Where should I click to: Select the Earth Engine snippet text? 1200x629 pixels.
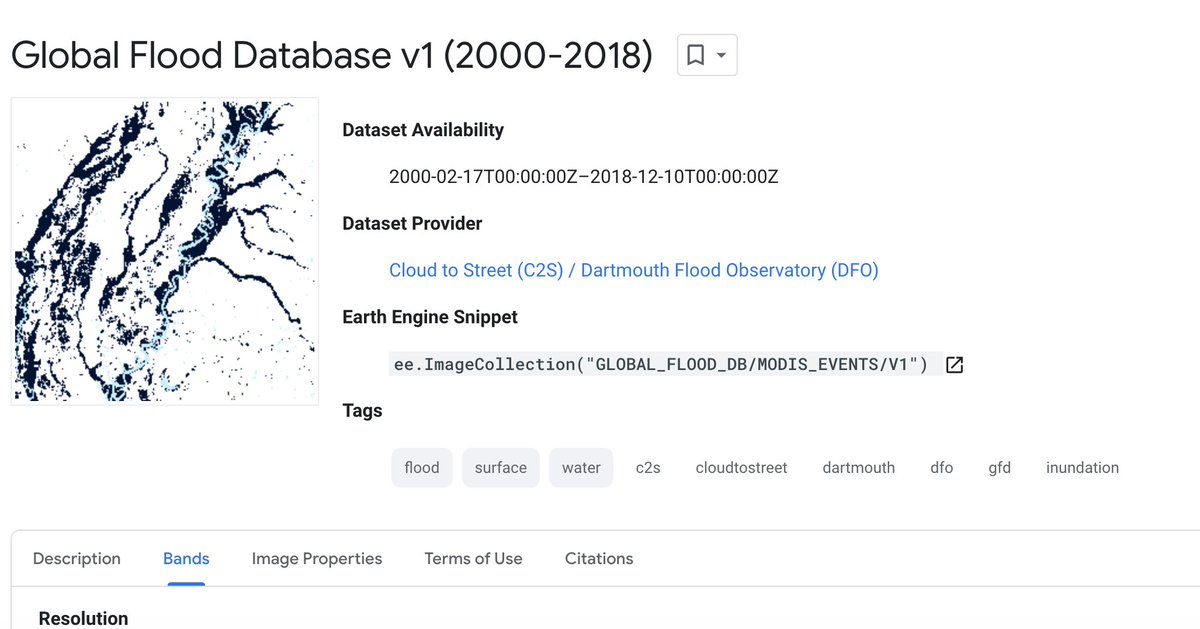(660, 364)
